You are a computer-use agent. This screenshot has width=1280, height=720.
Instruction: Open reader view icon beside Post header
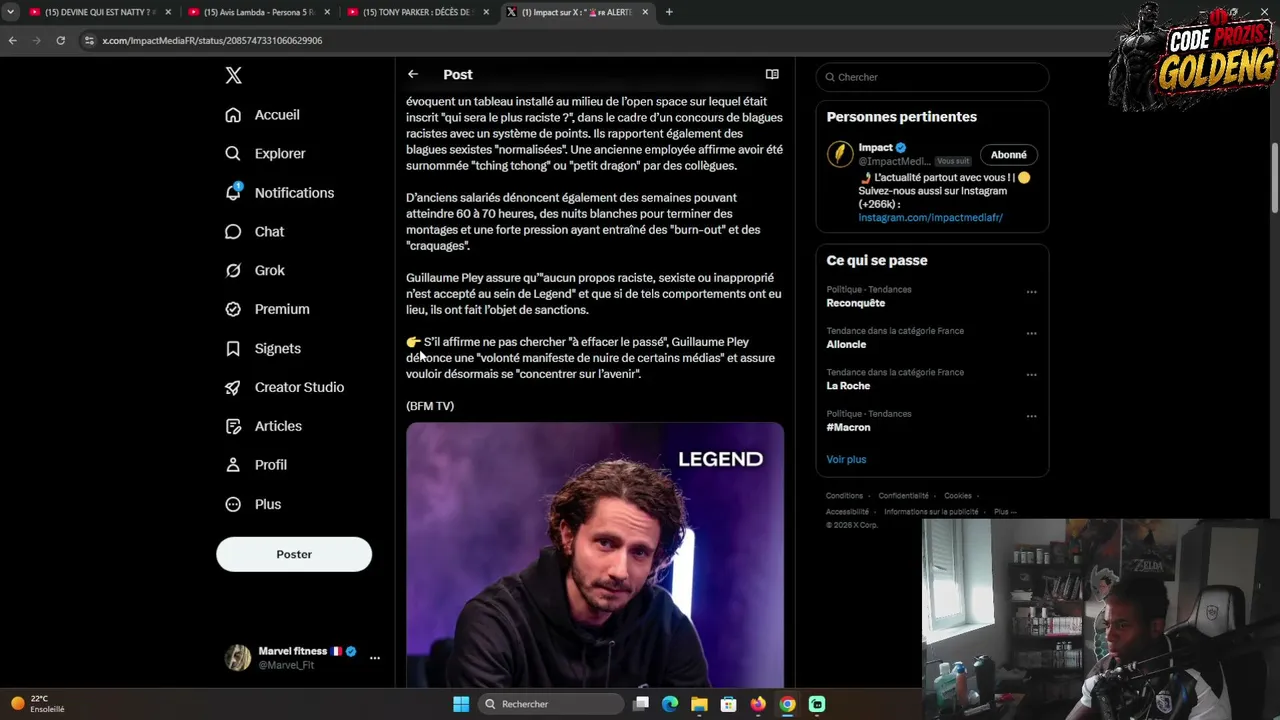coord(772,74)
